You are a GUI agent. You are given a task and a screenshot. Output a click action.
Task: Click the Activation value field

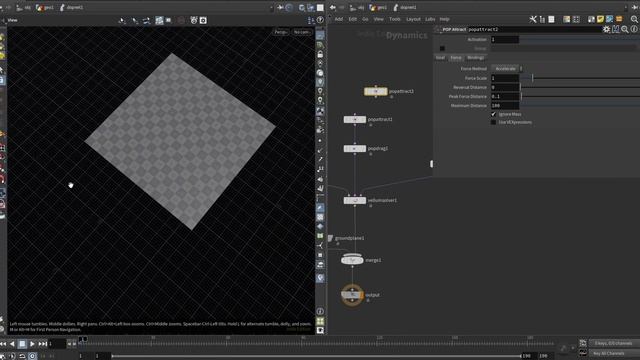[x=505, y=40]
